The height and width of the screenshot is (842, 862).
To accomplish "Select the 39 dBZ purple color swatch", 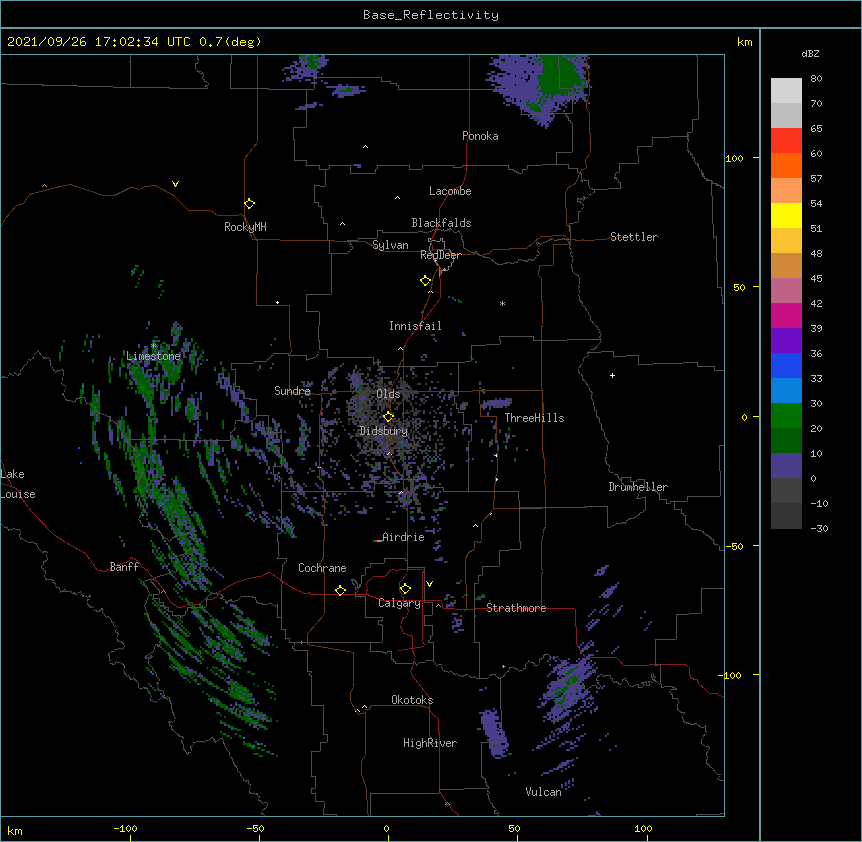I will click(786, 340).
